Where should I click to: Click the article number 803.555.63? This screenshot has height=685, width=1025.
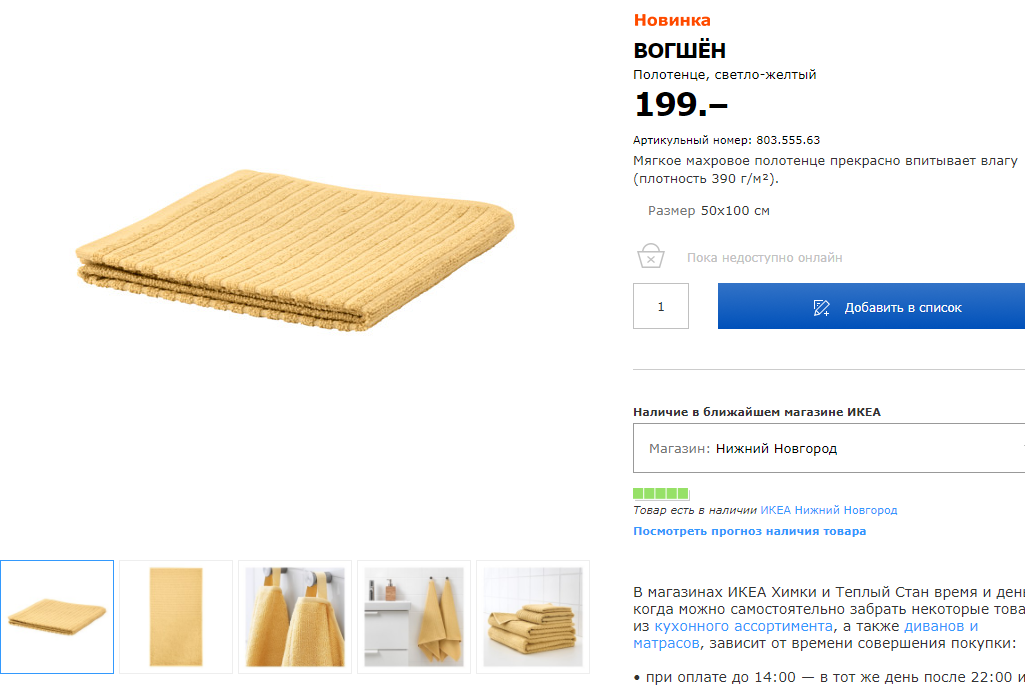point(788,140)
